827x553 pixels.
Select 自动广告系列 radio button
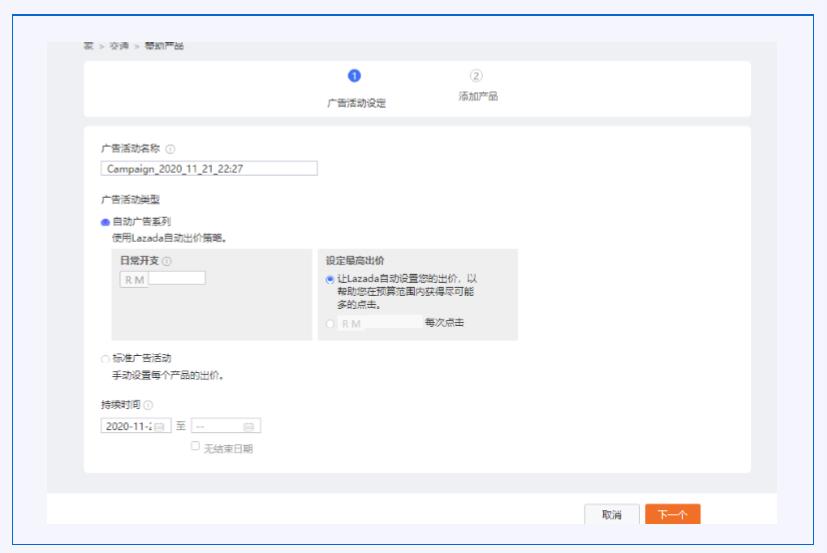105,222
